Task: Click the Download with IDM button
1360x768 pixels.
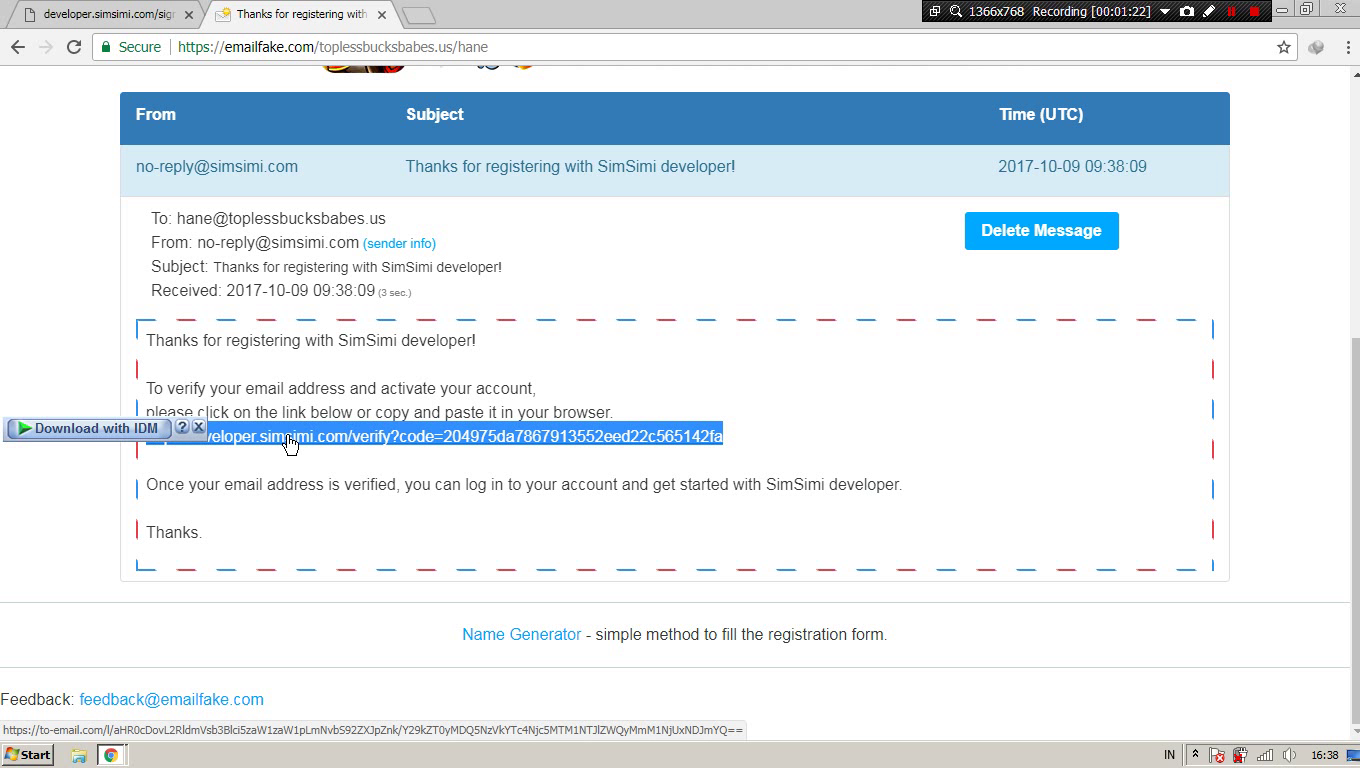Action: click(x=88, y=429)
